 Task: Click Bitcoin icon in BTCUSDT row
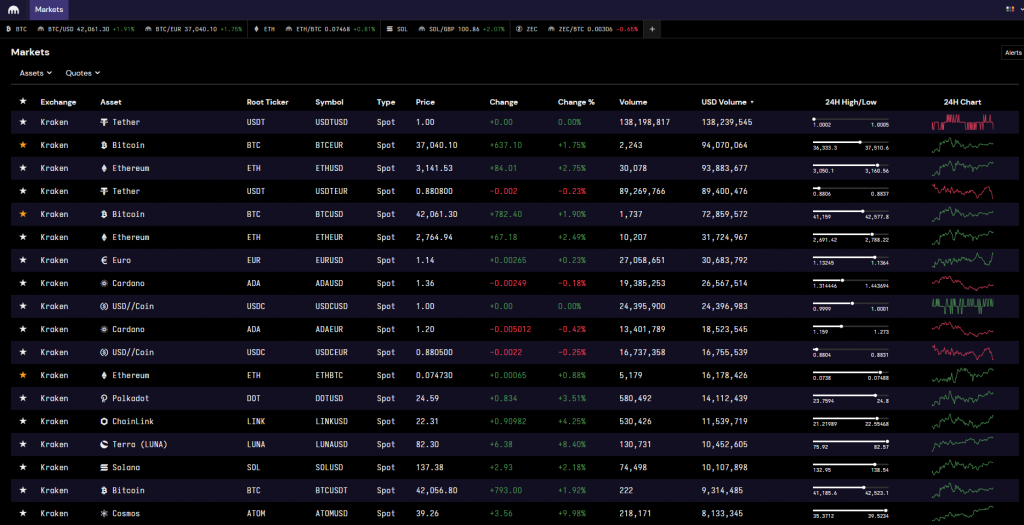point(104,490)
